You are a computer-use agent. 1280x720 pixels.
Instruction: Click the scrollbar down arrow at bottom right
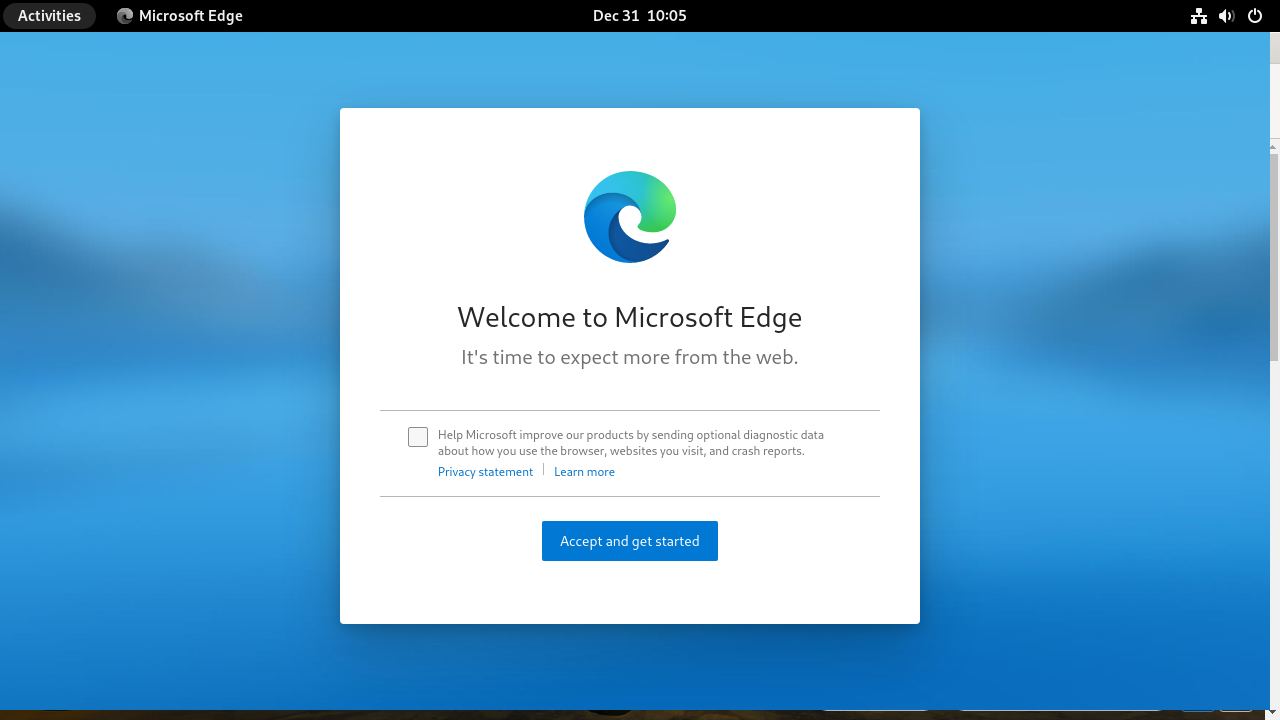1272,712
